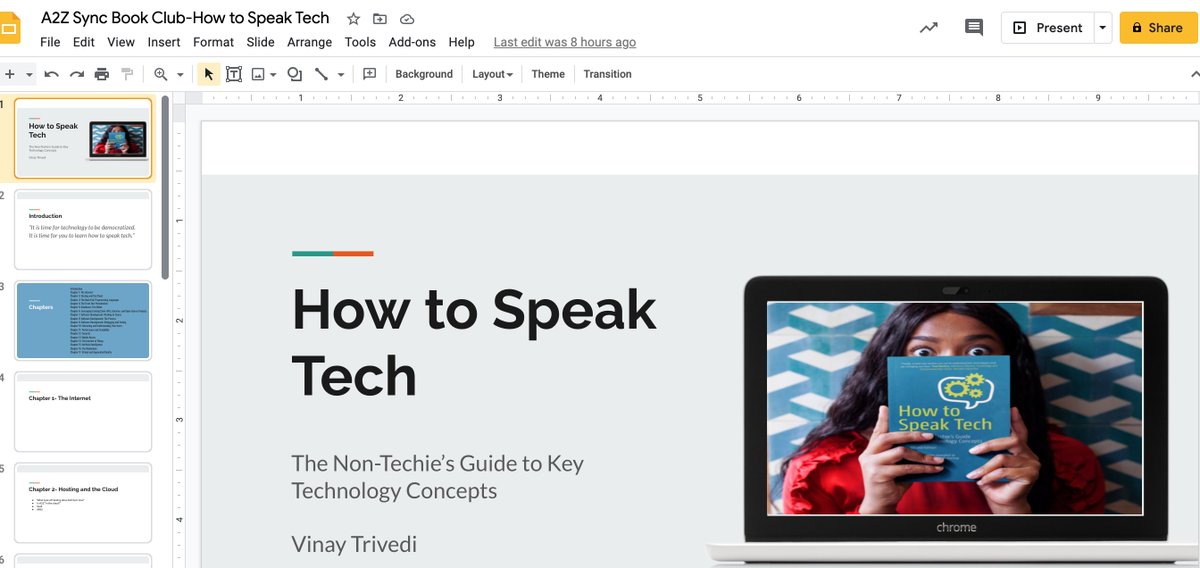1200x568 pixels.
Task: Select the 'Chapter 2- Hosting and the Cloud' thumbnail
Action: click(x=84, y=502)
